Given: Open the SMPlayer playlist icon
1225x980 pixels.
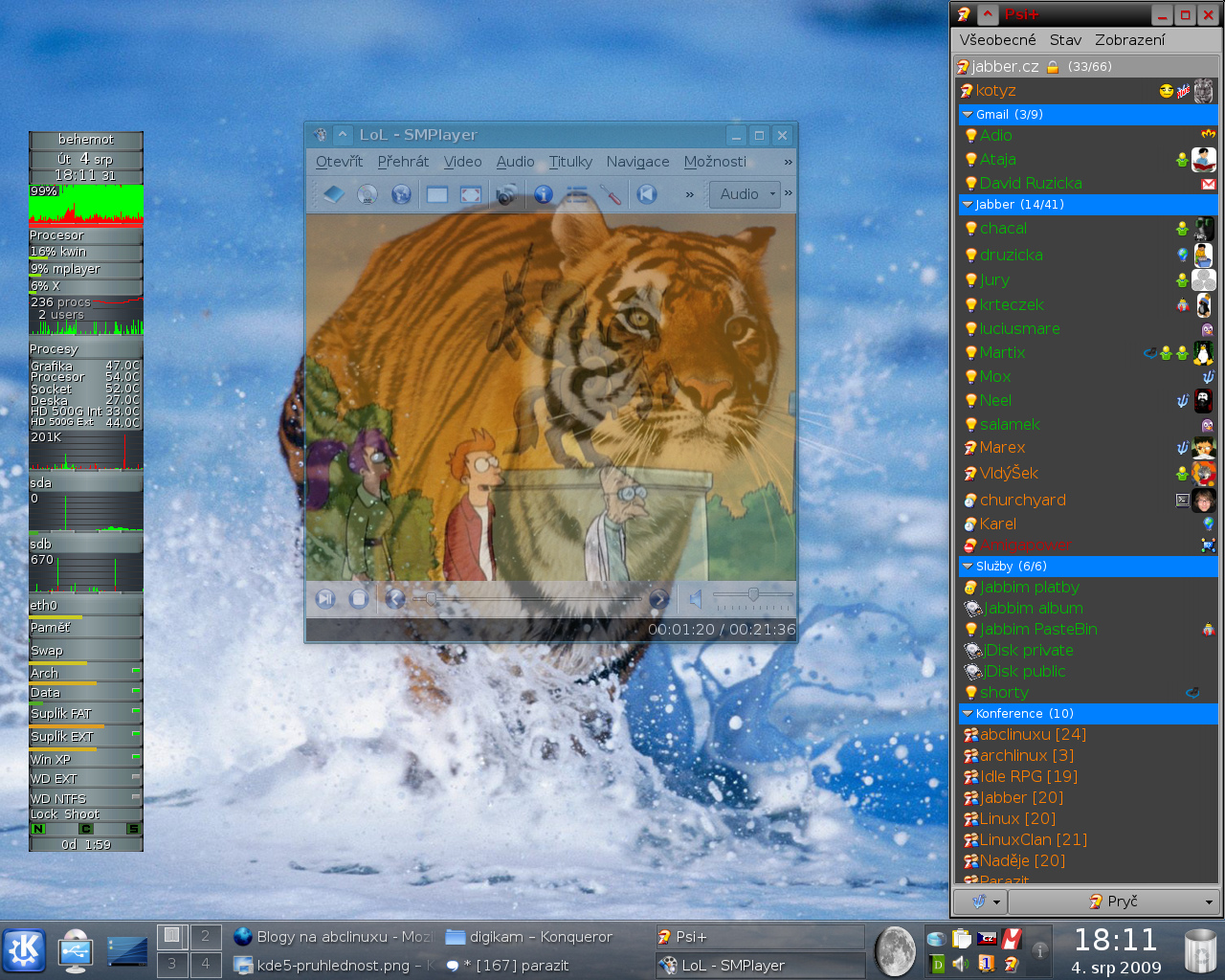Looking at the screenshot, I should pyautogui.click(x=577, y=194).
